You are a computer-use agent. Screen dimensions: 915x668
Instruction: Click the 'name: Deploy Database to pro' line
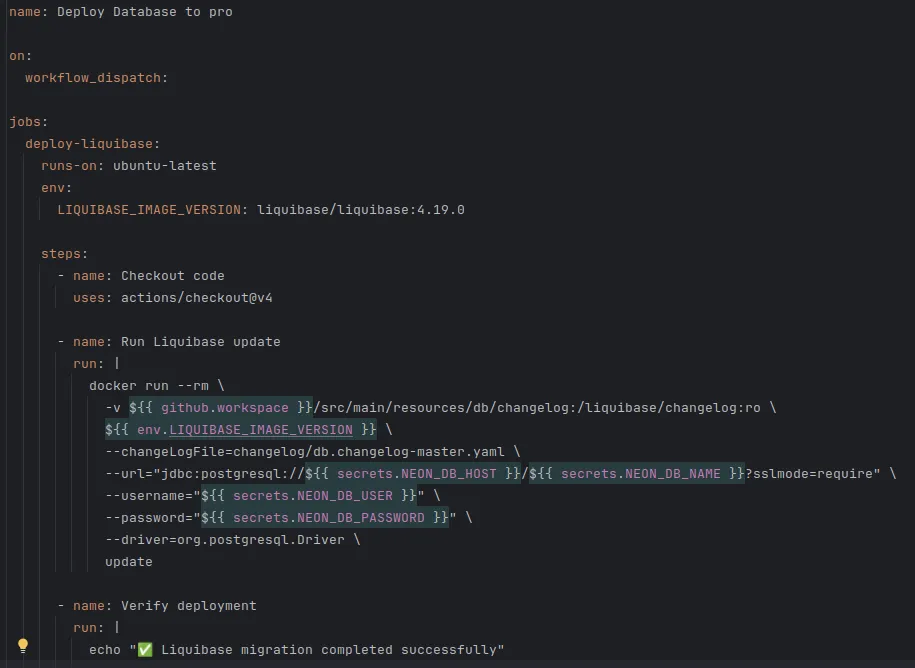121,12
